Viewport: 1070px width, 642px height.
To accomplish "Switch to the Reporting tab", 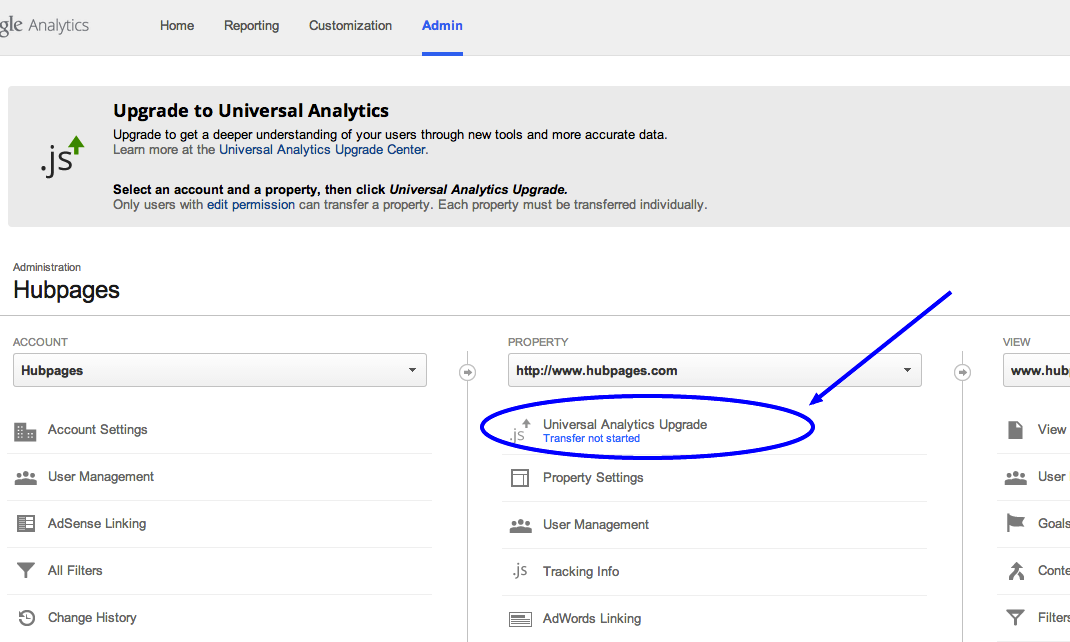I will (252, 26).
